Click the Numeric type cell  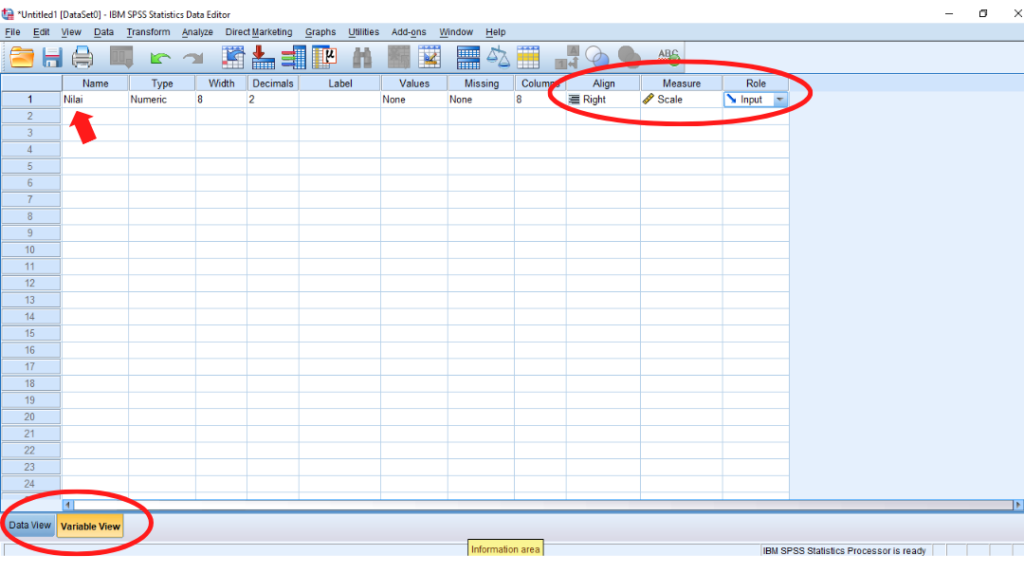162,99
